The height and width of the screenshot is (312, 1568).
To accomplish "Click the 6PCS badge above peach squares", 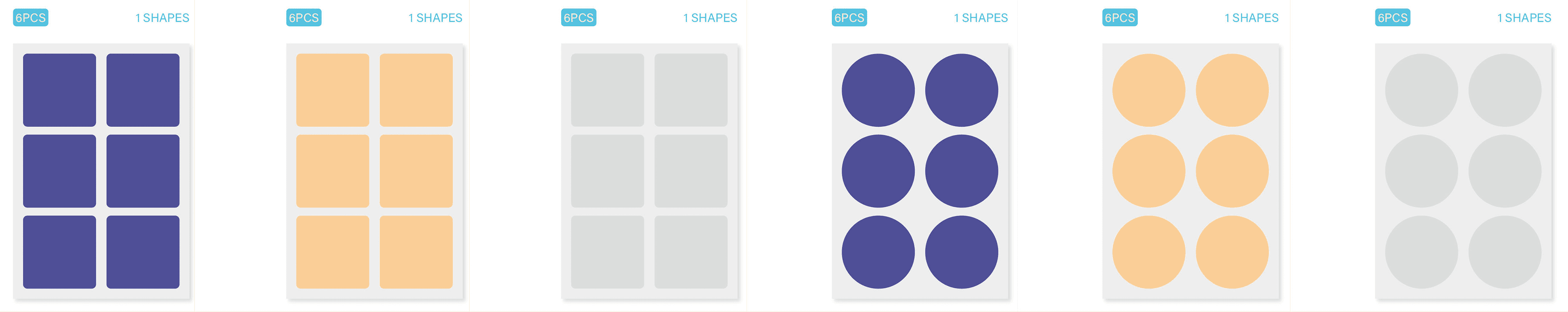I will pos(304,18).
